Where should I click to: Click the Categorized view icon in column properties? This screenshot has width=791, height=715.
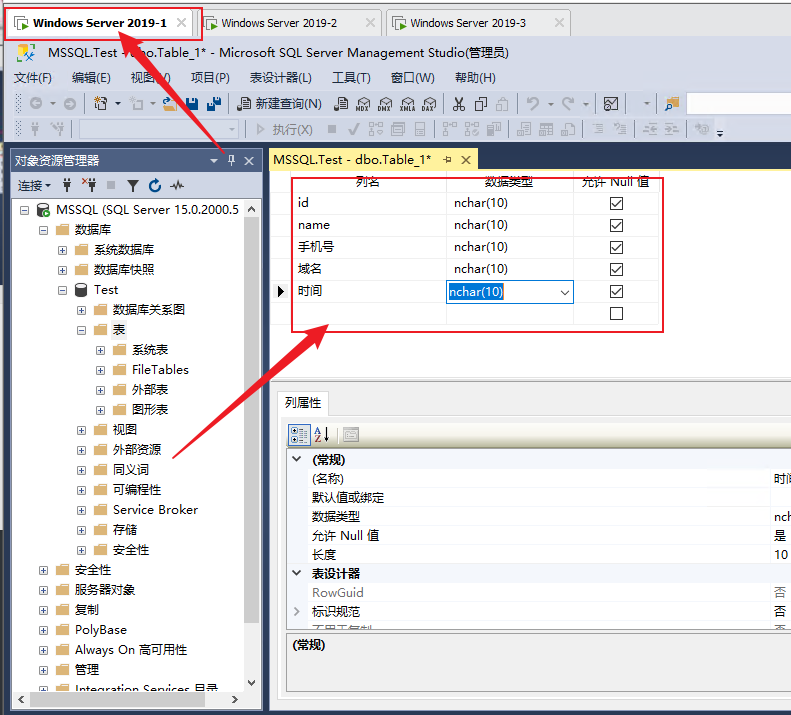coord(299,434)
